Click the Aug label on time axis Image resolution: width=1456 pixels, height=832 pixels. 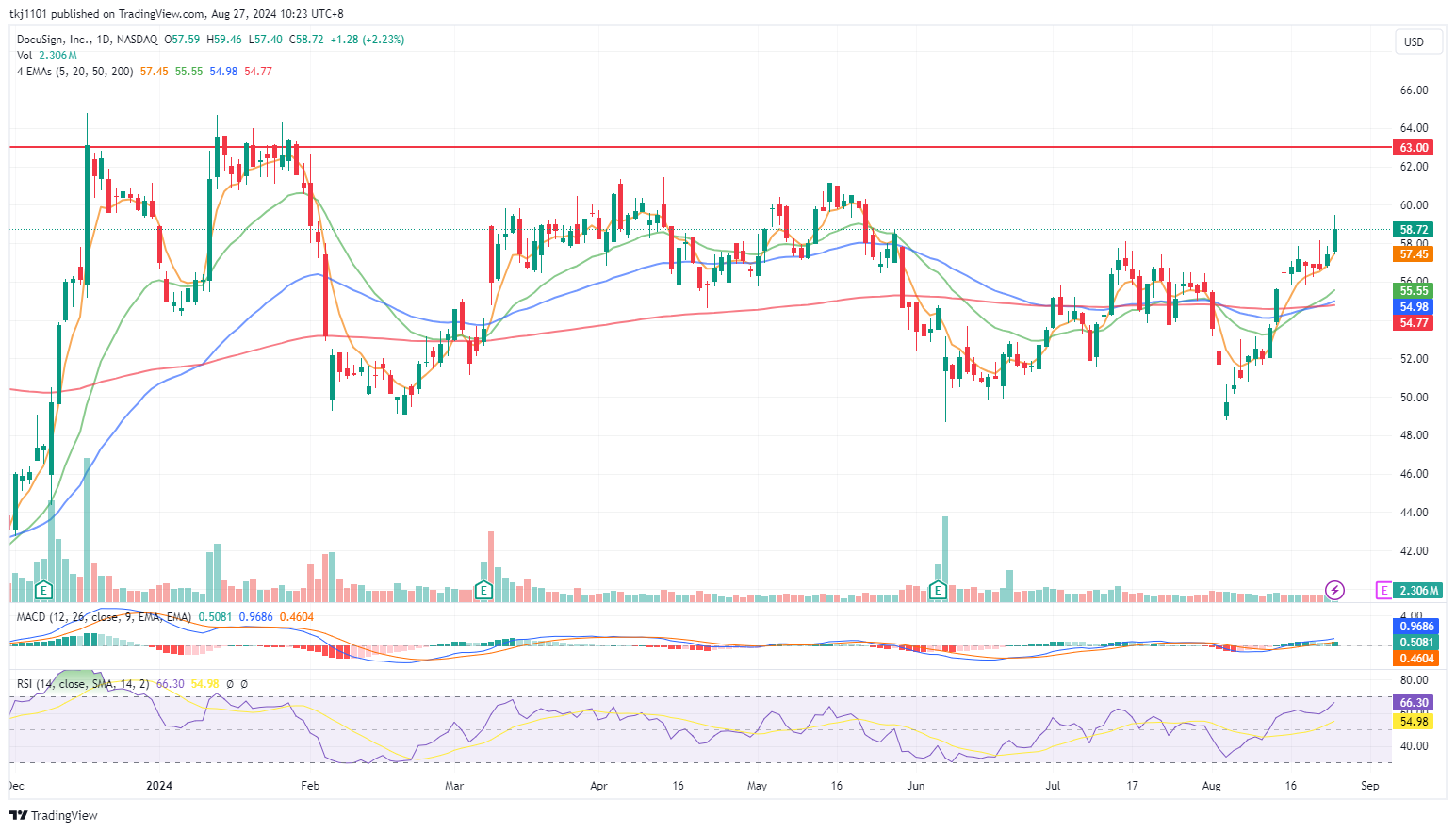coord(1212,786)
